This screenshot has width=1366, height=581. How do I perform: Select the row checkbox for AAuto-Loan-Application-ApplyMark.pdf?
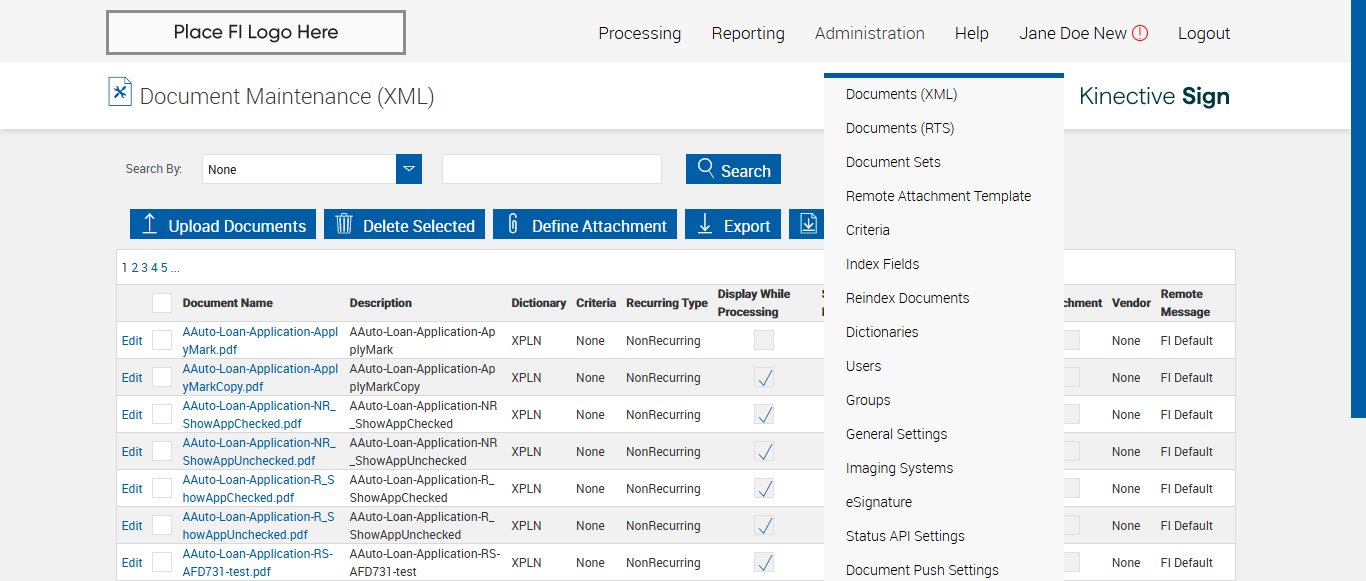162,340
